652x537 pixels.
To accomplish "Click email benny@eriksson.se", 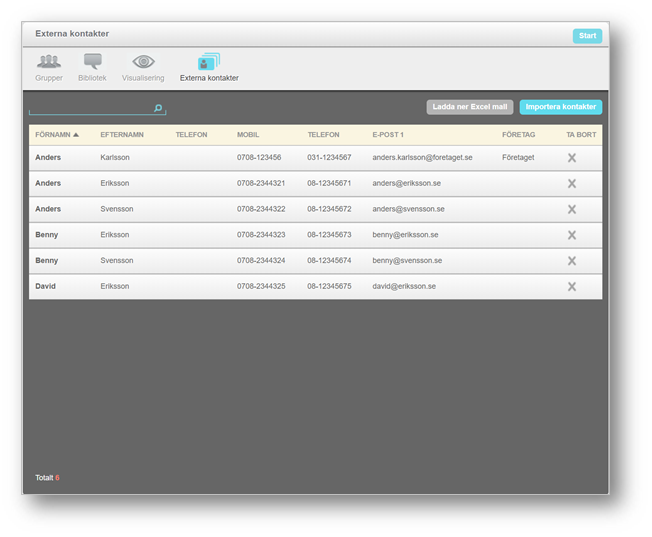I will [x=405, y=235].
